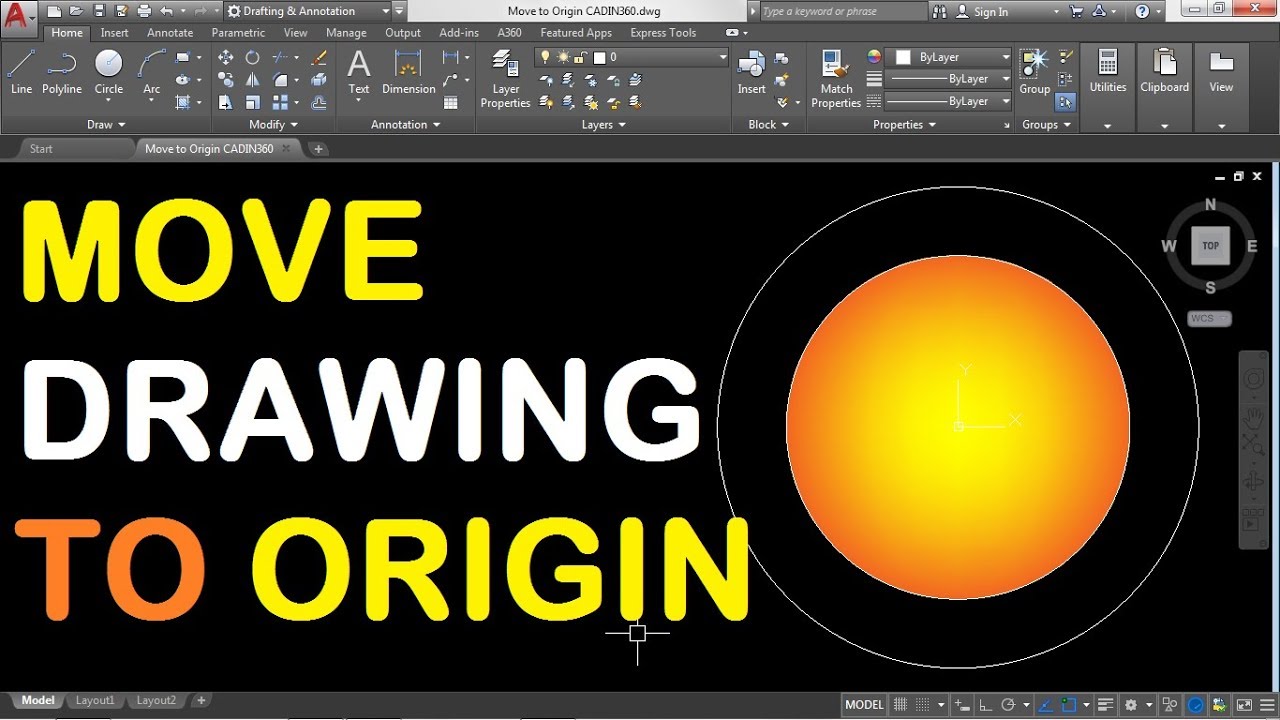Image resolution: width=1280 pixels, height=720 pixels.
Task: Open the Manage ribbon tab
Action: 346,33
